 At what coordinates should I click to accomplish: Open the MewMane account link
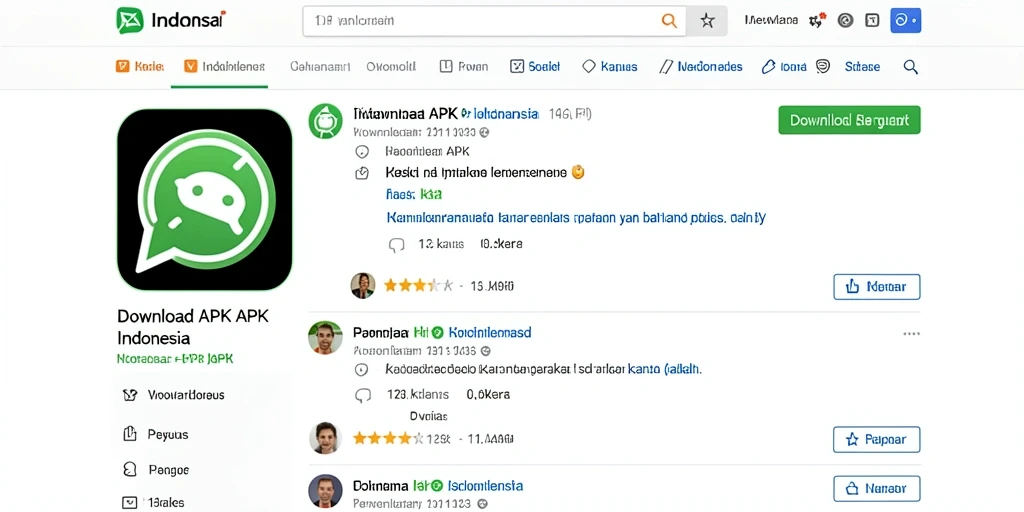point(771,20)
